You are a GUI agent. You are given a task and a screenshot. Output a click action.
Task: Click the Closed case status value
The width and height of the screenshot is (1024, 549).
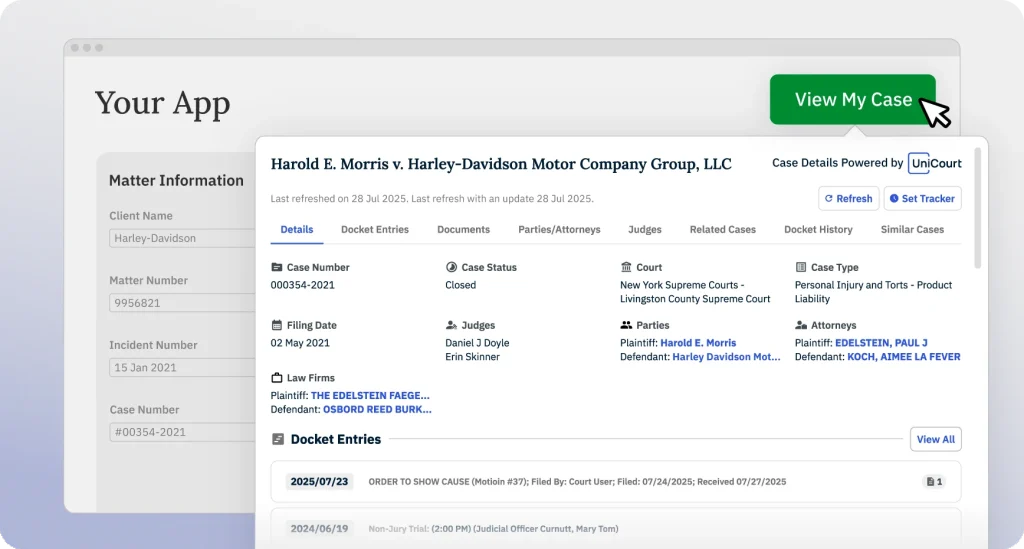click(460, 285)
